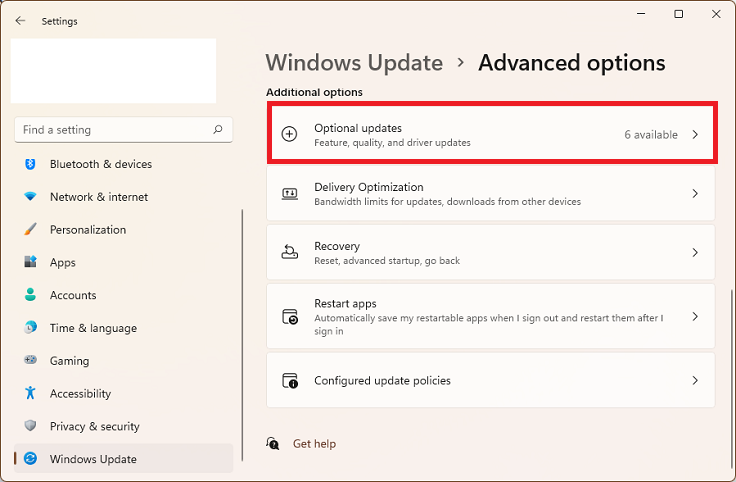Open the Get help link
The width and height of the screenshot is (736, 482).
pos(314,444)
